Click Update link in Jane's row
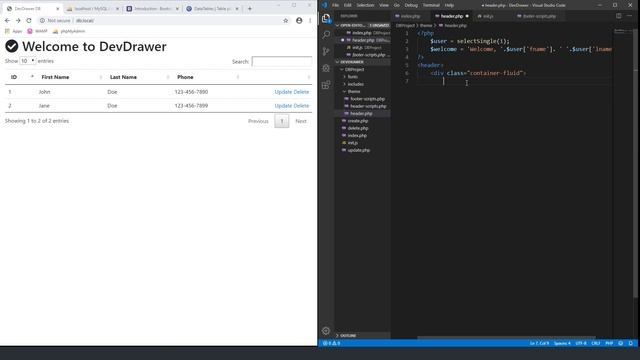 pyautogui.click(x=283, y=106)
